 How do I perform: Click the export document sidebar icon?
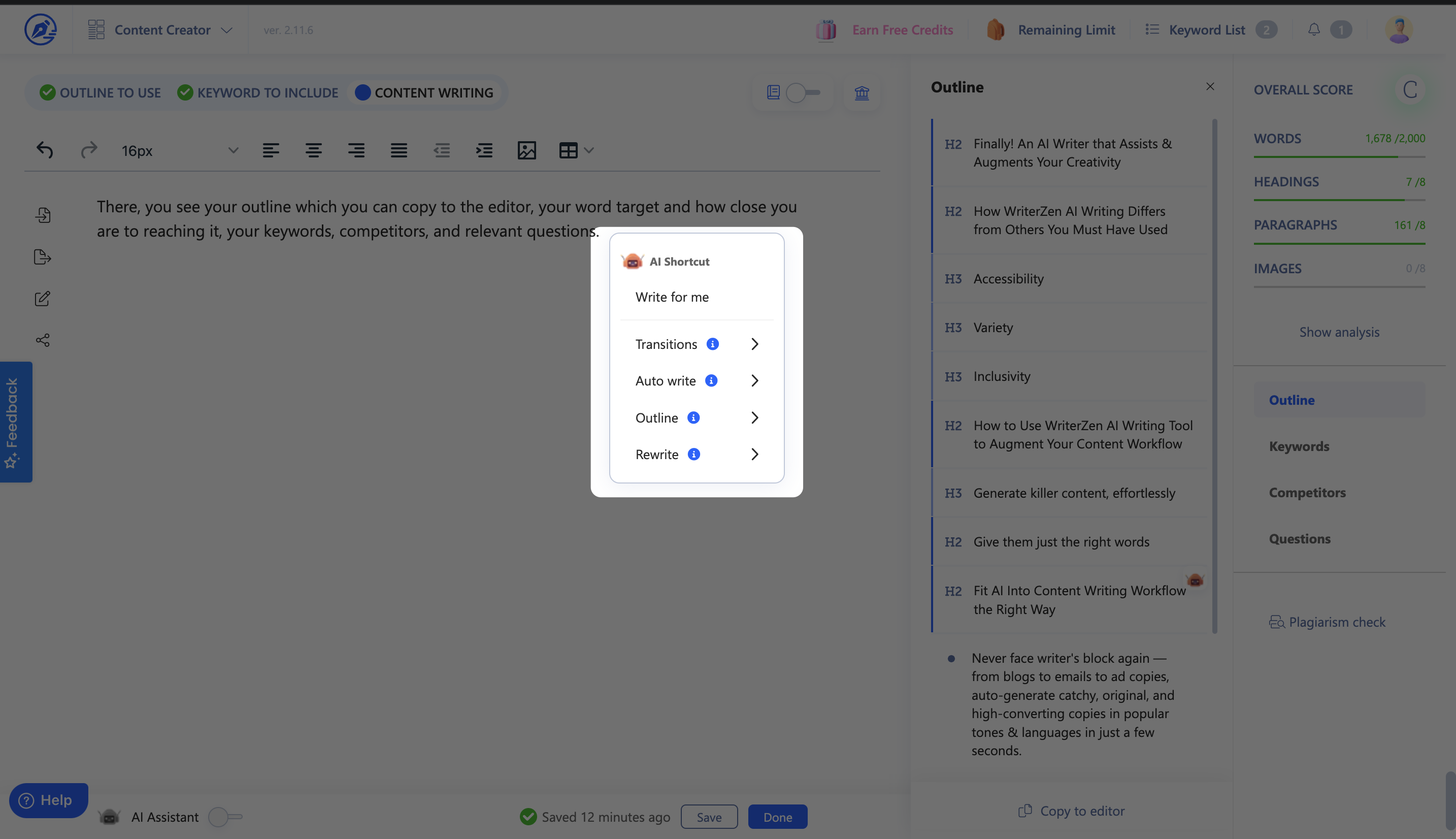coord(43,256)
